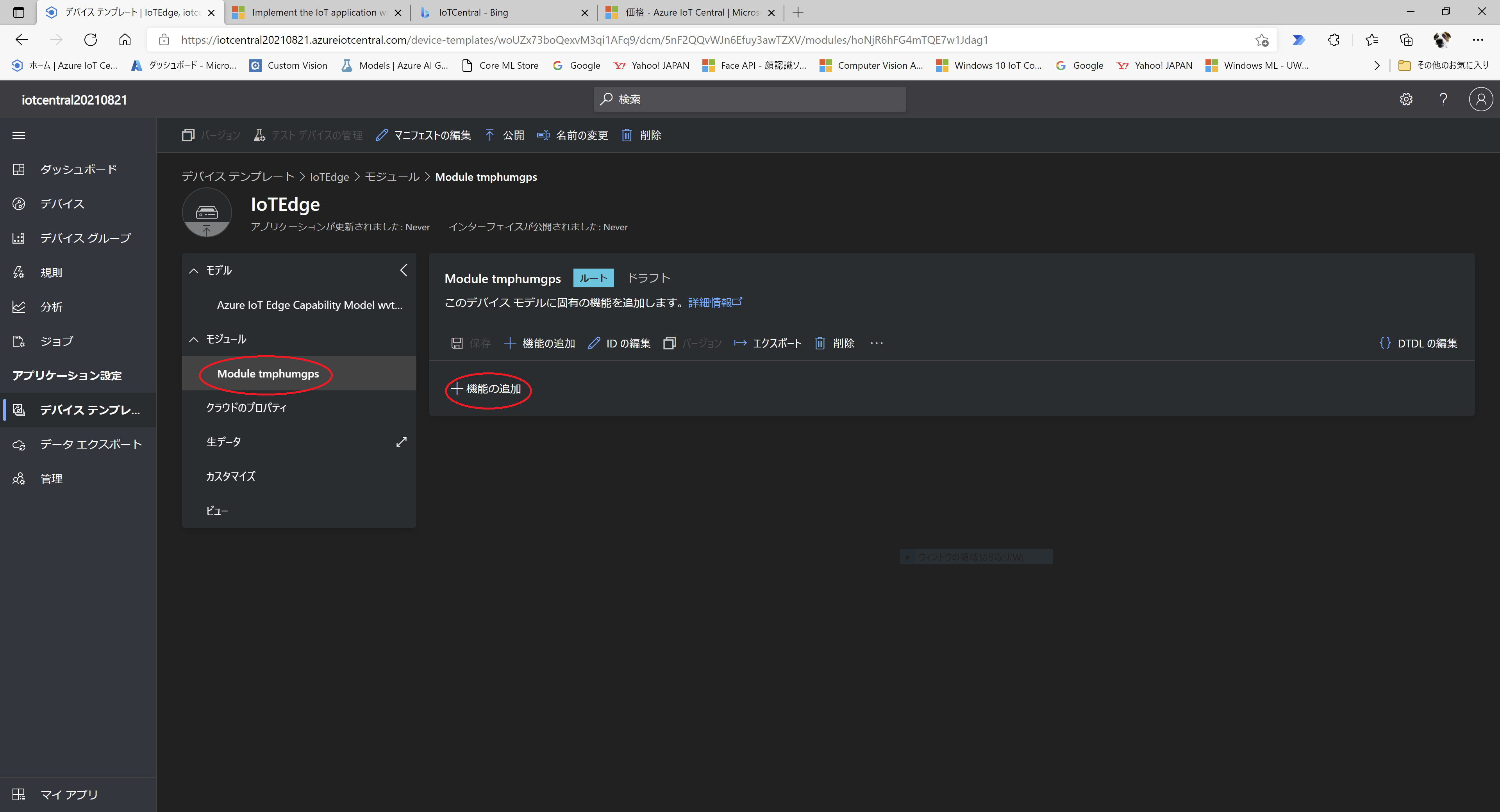1500x812 pixels.
Task: Click circled 機能の追加 button below toolbar
Action: pos(487,389)
